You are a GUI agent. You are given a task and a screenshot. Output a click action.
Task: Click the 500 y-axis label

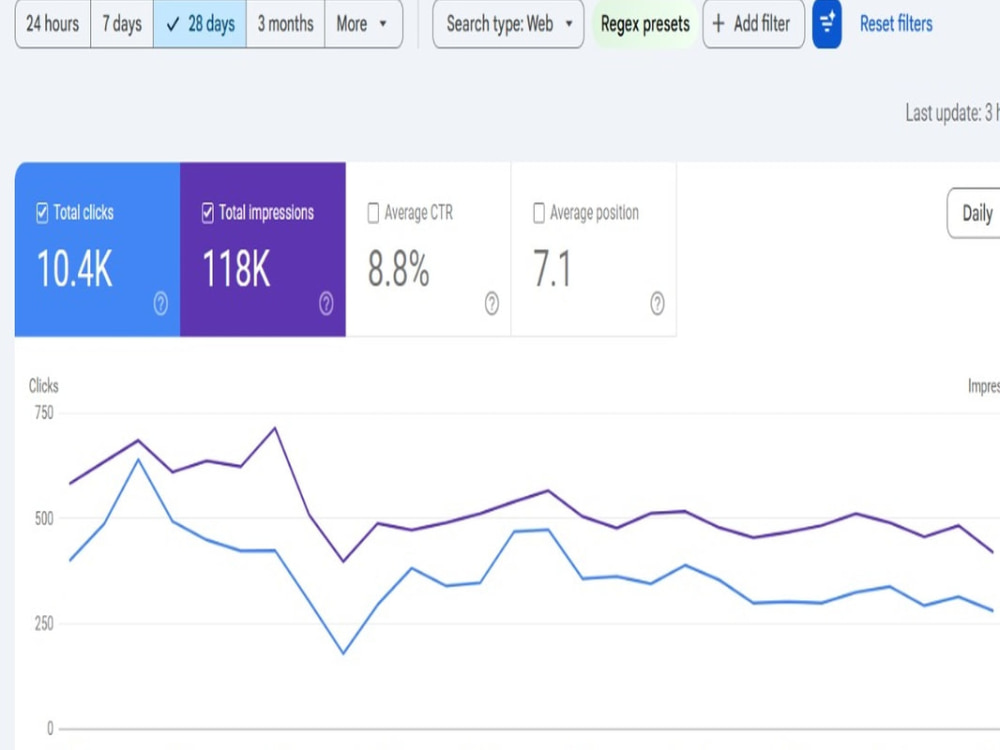[44, 518]
